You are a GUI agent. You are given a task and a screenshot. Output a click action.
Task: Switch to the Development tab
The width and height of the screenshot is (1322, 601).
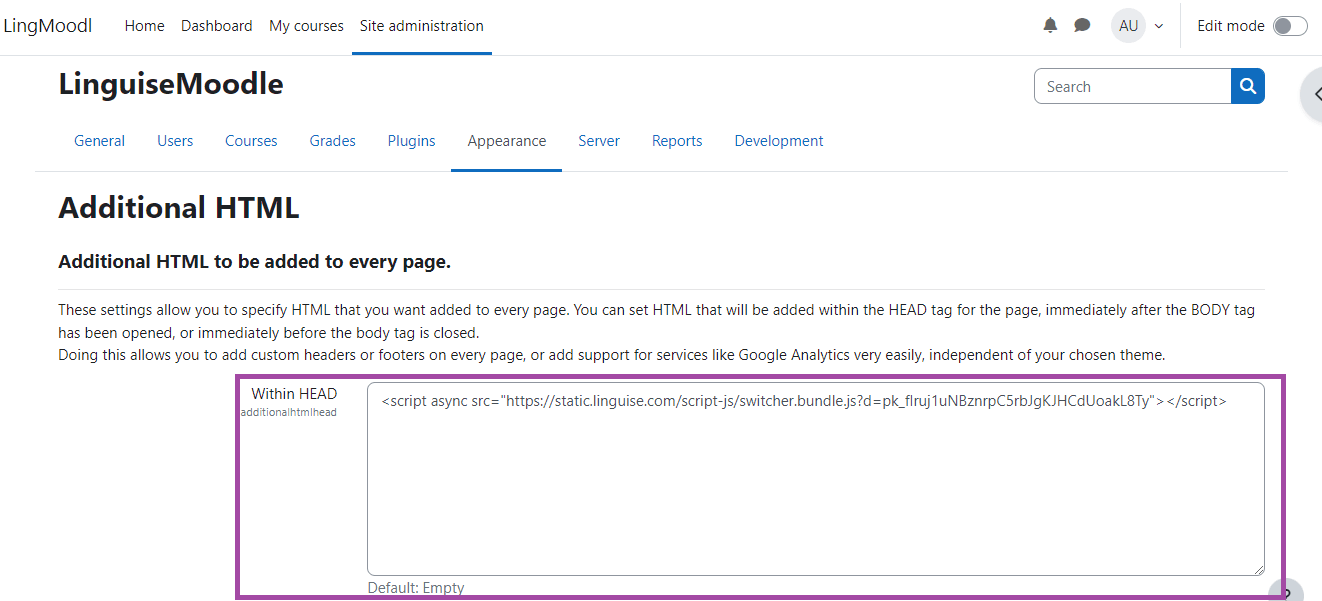pos(779,141)
